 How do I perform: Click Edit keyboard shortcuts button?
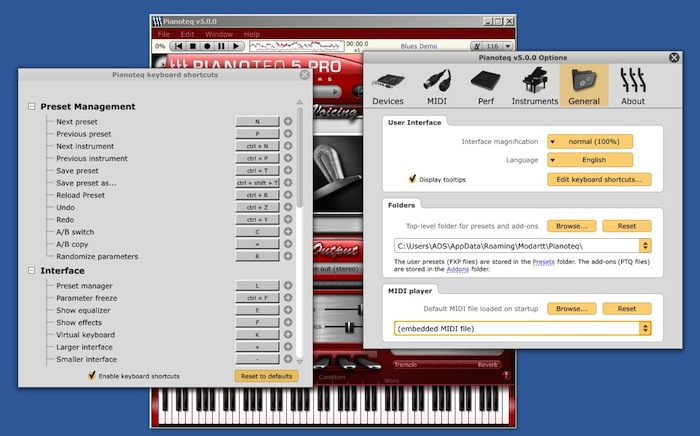point(599,179)
